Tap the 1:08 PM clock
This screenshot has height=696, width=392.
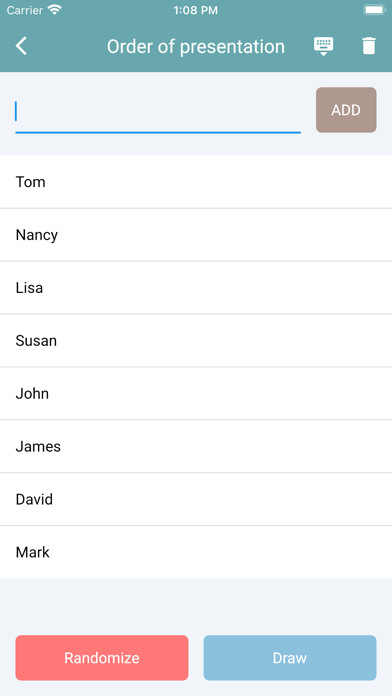pyautogui.click(x=196, y=10)
